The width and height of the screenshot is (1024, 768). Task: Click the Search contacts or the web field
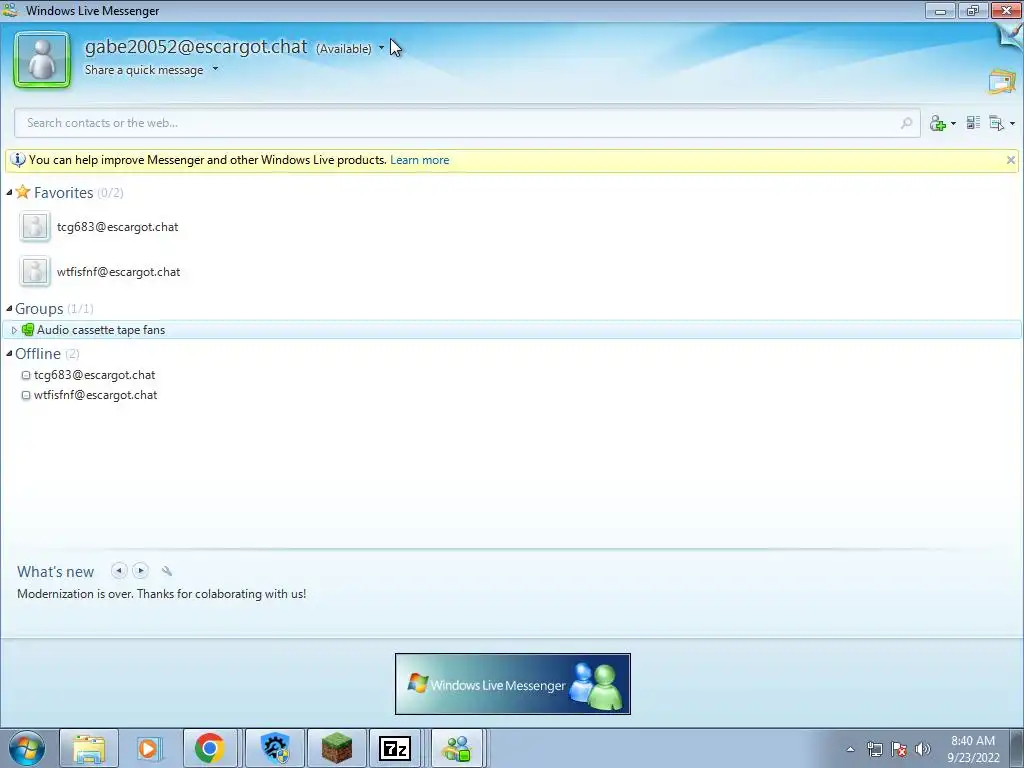point(467,123)
